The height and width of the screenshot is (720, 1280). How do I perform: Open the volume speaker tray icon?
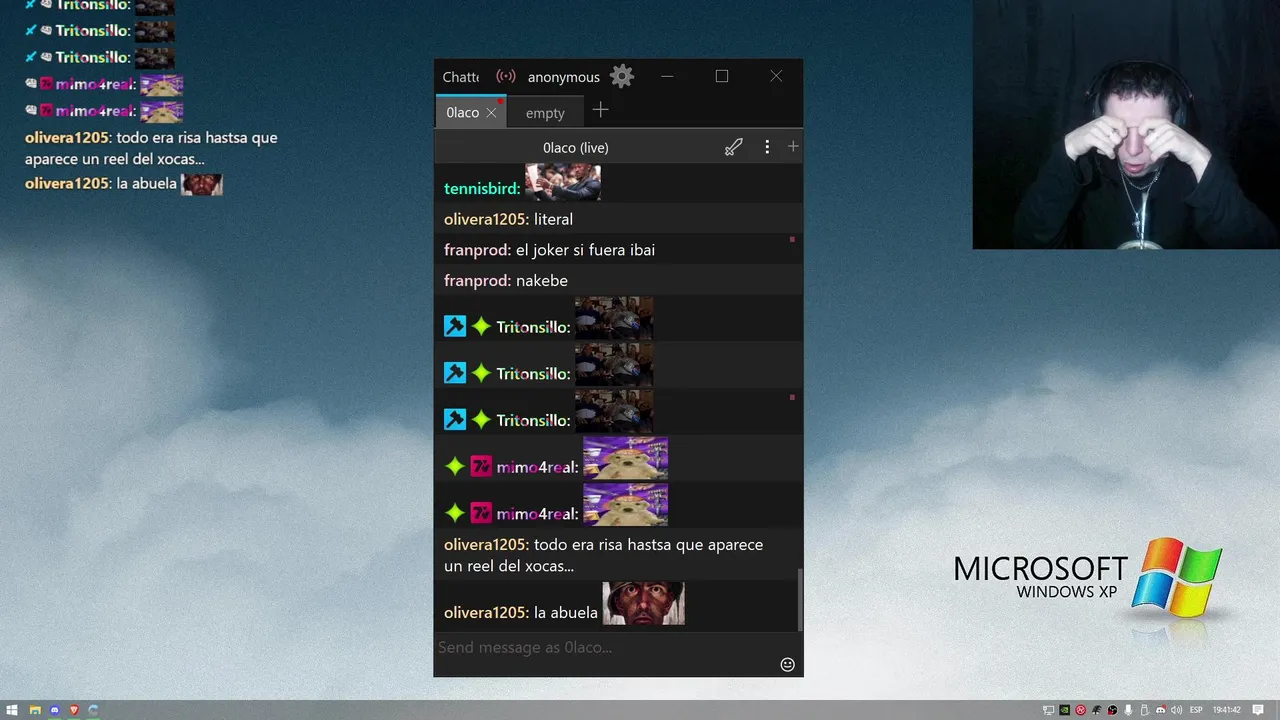pyautogui.click(x=1176, y=710)
